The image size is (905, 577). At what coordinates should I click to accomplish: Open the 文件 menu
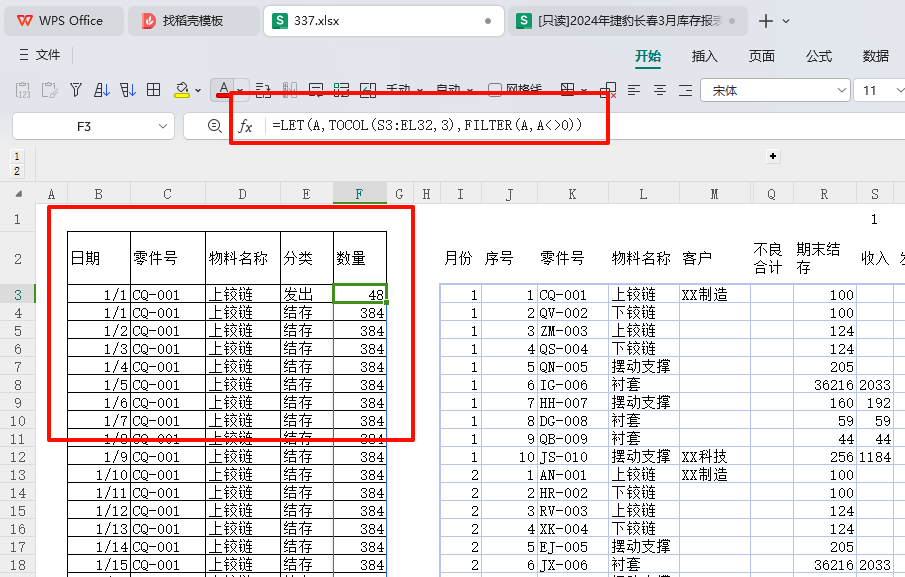(x=40, y=55)
